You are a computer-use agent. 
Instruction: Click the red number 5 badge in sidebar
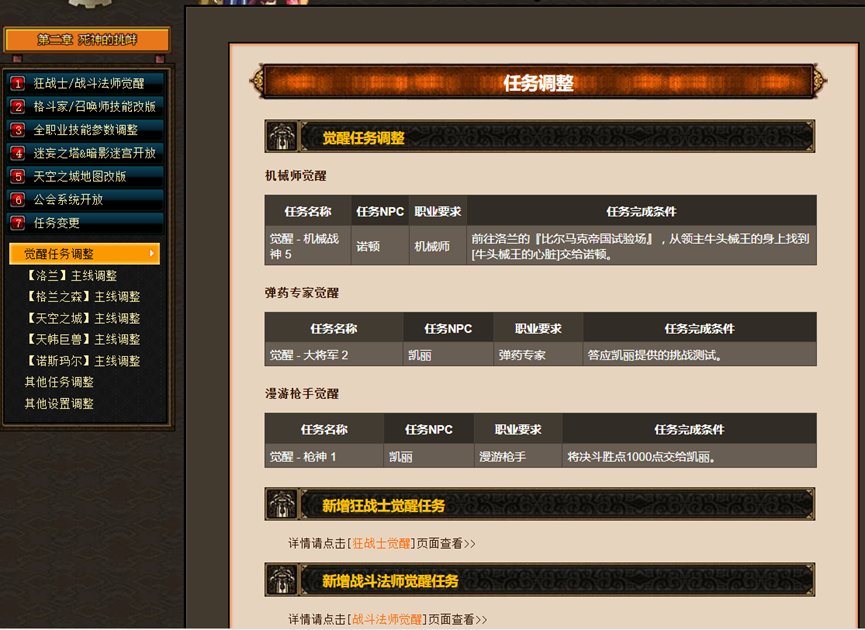[18, 176]
